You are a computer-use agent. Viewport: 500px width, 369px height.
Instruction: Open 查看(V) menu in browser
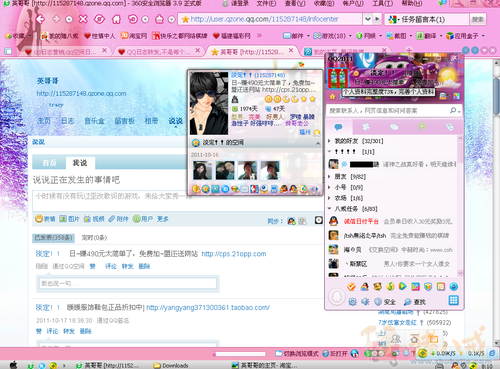point(295,3)
